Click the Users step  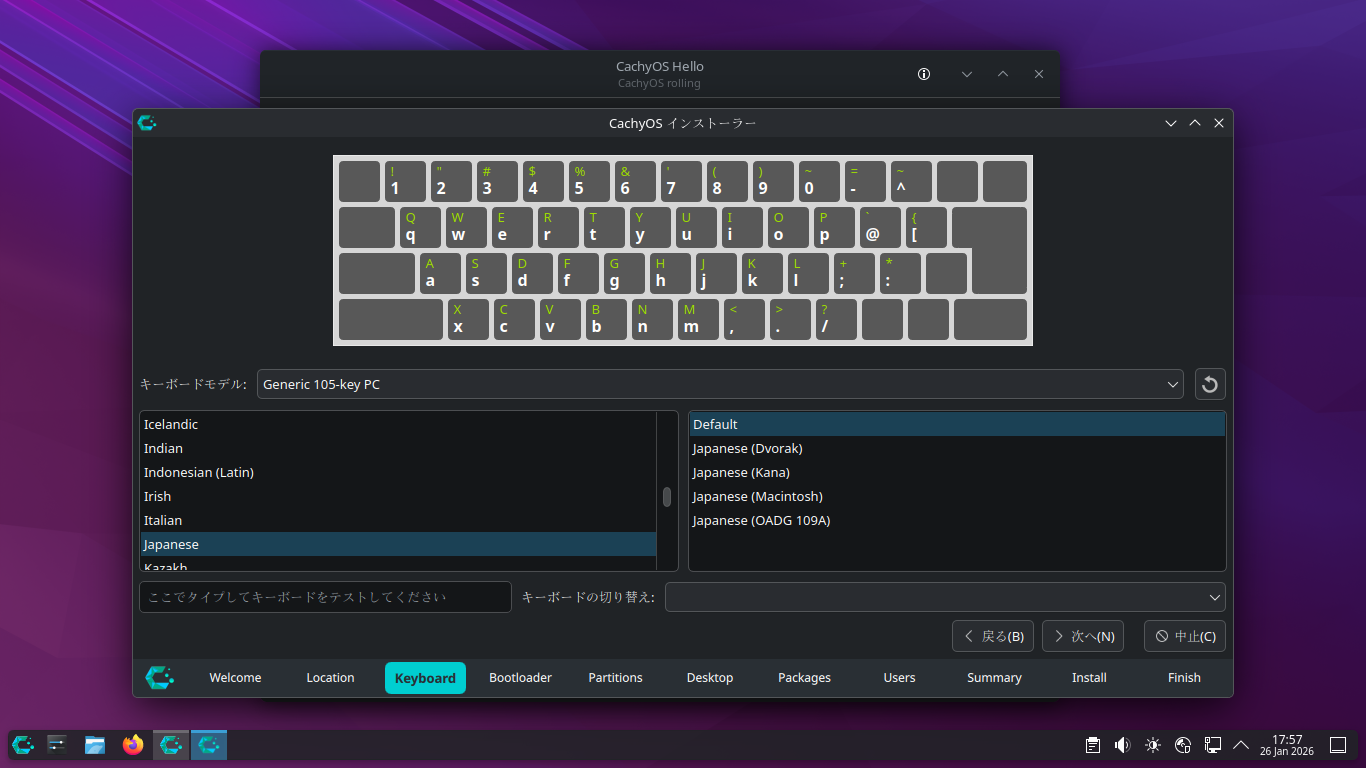899,678
